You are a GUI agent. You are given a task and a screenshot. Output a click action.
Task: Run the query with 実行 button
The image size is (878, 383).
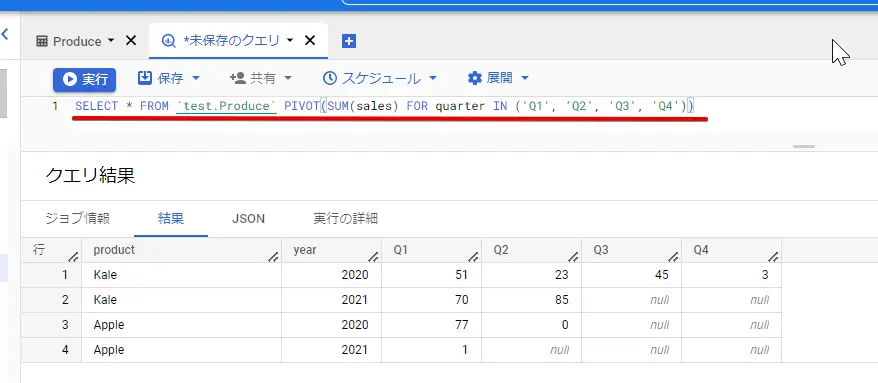click(85, 80)
